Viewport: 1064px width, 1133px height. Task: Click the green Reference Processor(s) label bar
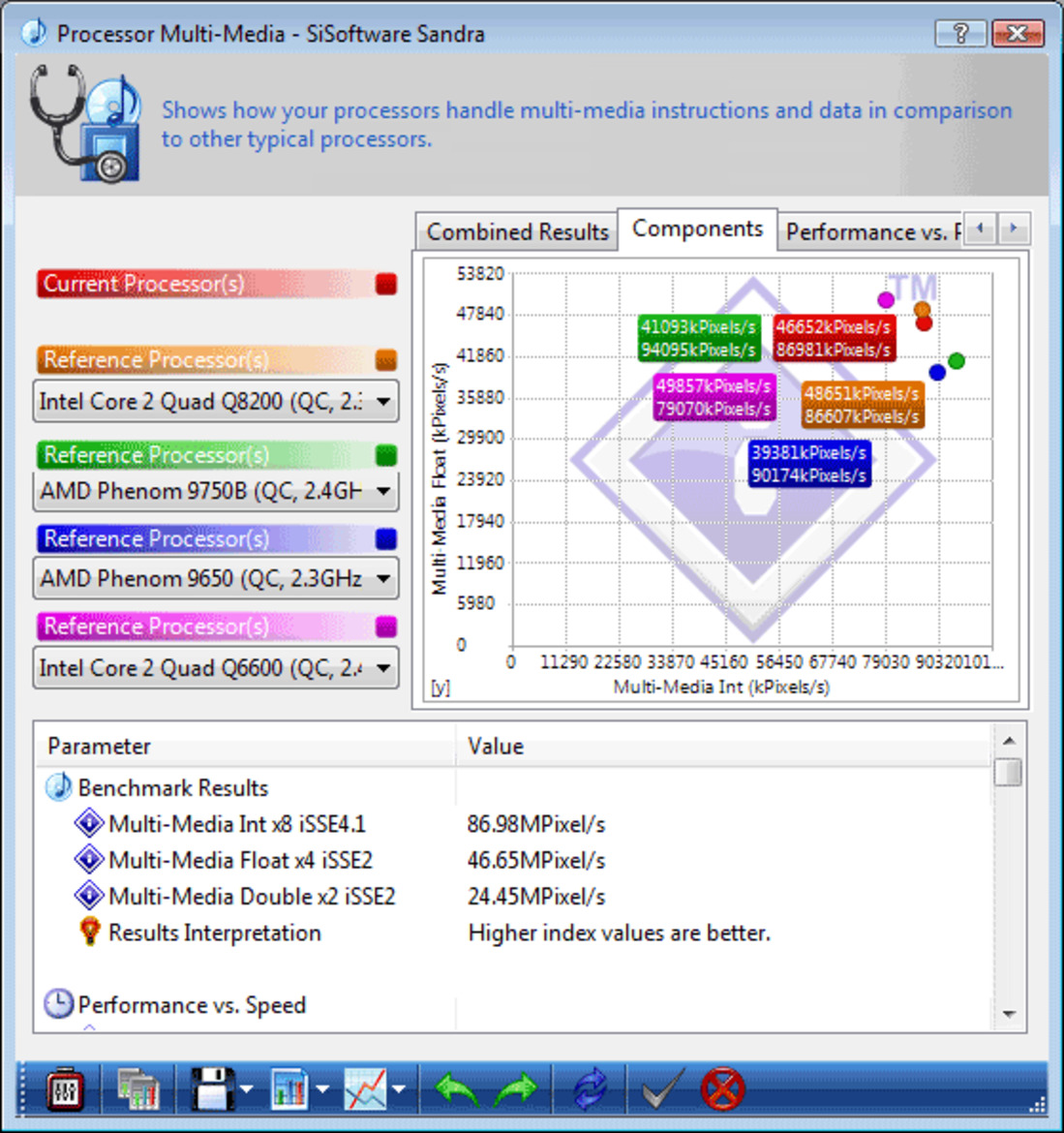(206, 455)
